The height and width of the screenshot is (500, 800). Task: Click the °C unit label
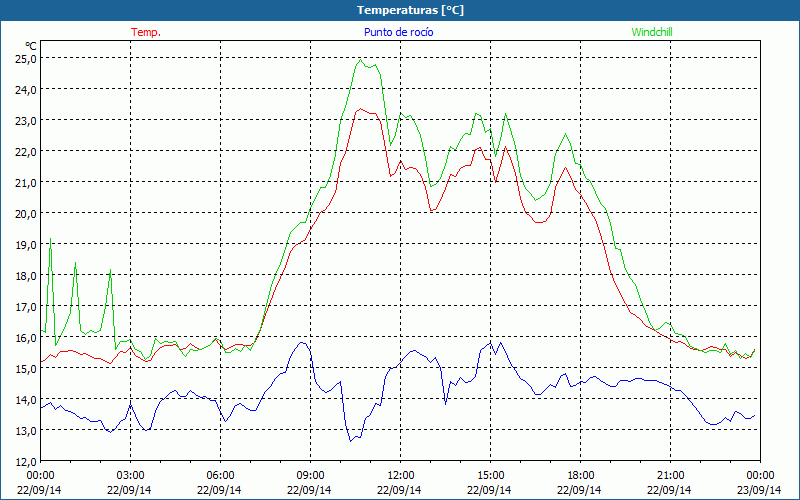click(x=31, y=46)
